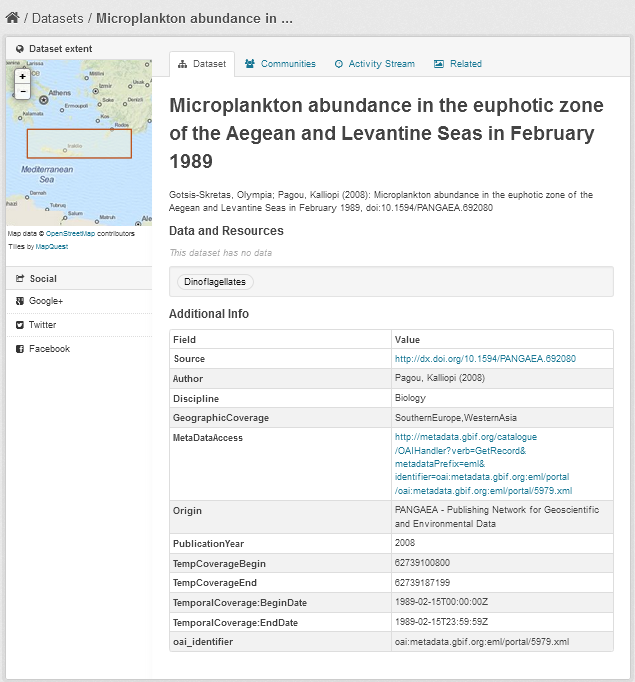Click the Social section share icon
Screen dimensions: 635x682
[20, 279]
